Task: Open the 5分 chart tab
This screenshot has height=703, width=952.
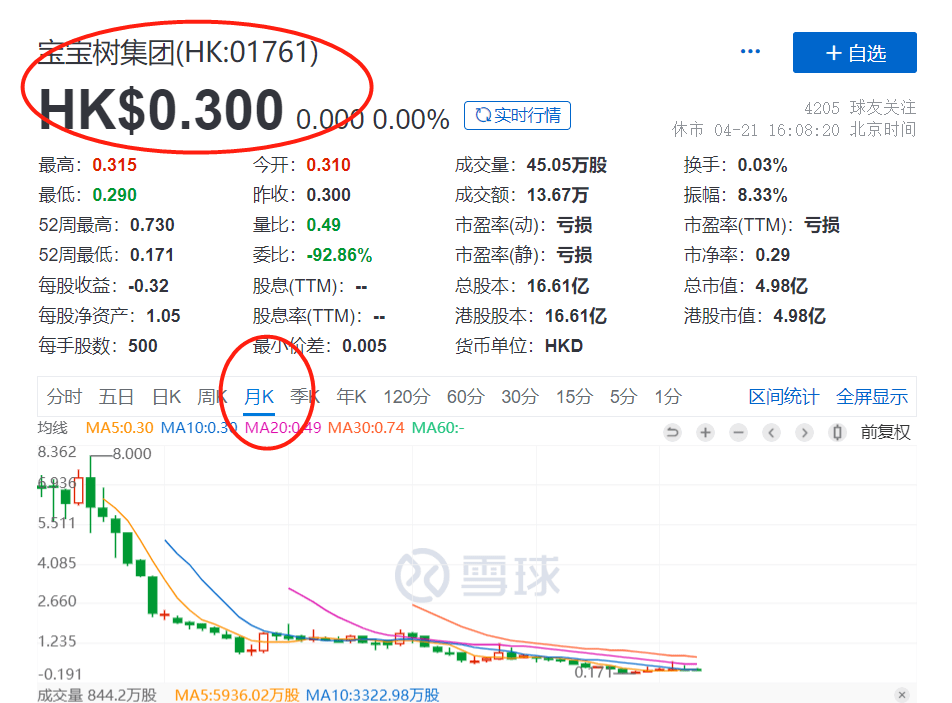Action: pos(624,396)
